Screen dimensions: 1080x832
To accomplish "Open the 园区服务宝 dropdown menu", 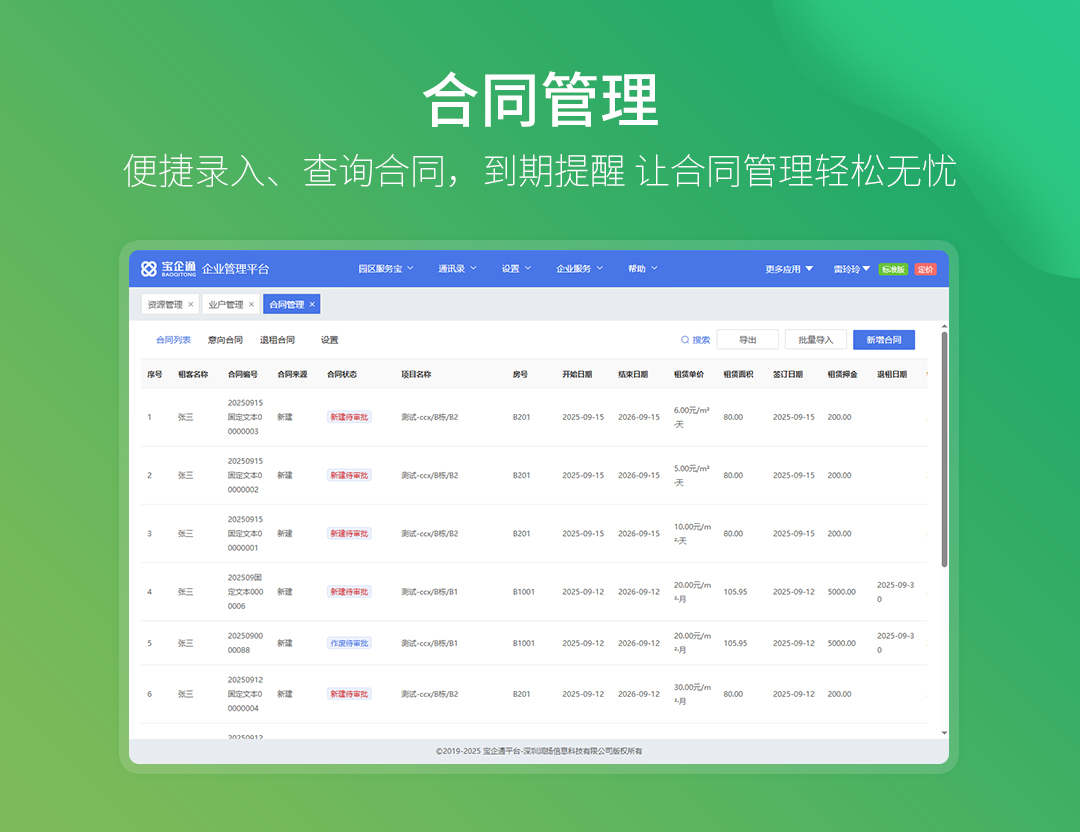I will coord(386,269).
